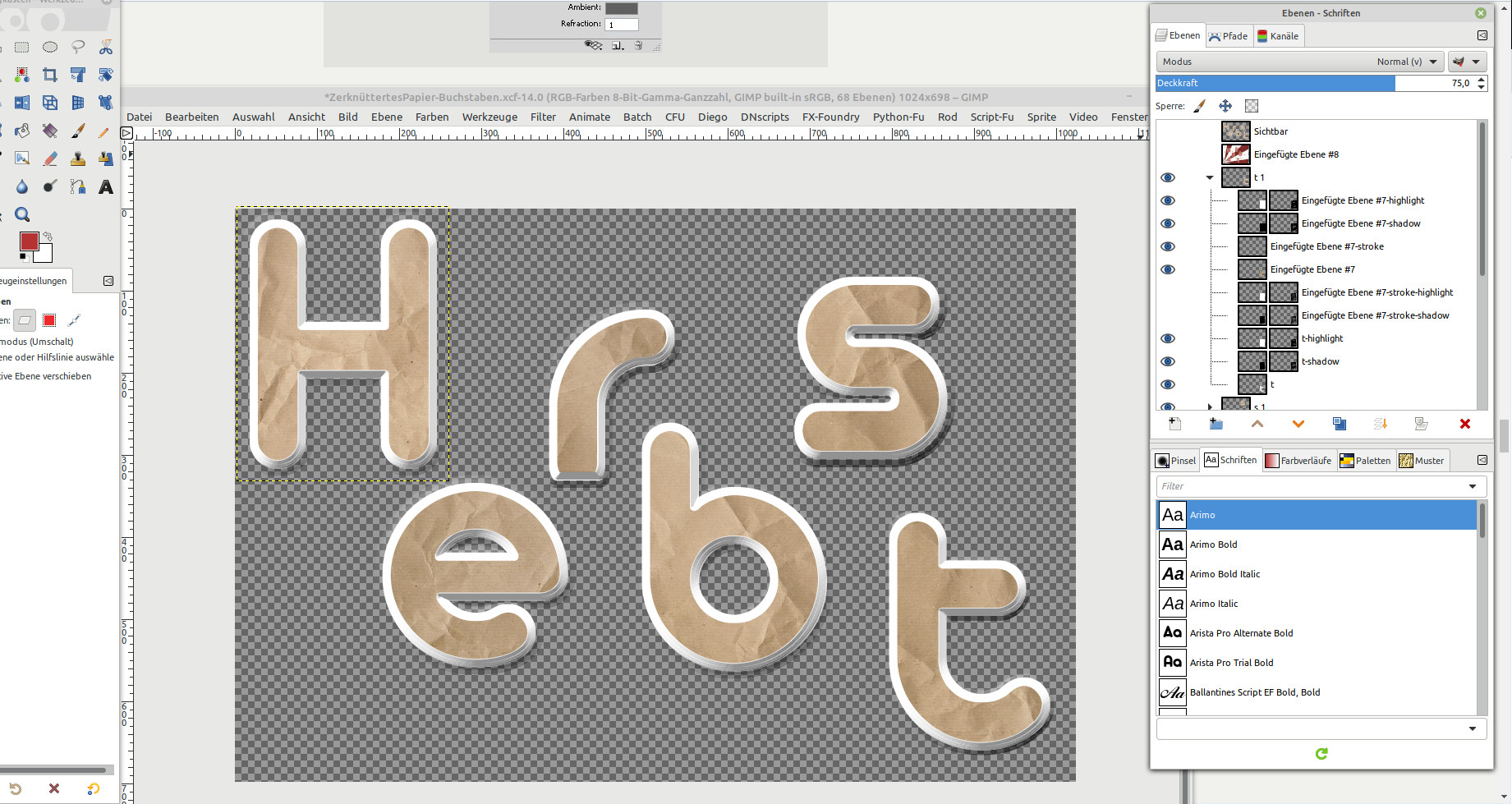Select the Dodge/Burn tool
1512x804 pixels.
[x=50, y=187]
